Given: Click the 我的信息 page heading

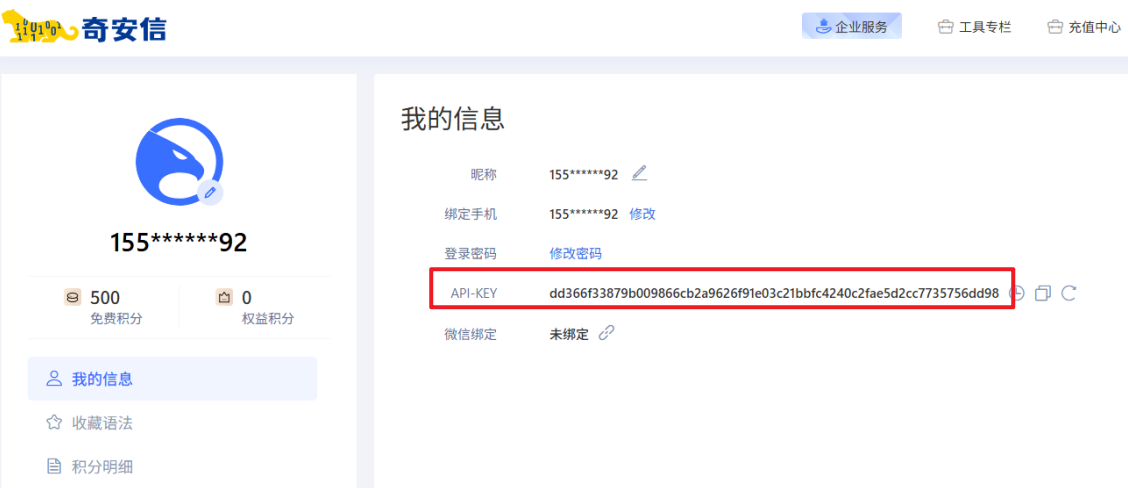Looking at the screenshot, I should pyautogui.click(x=452, y=118).
